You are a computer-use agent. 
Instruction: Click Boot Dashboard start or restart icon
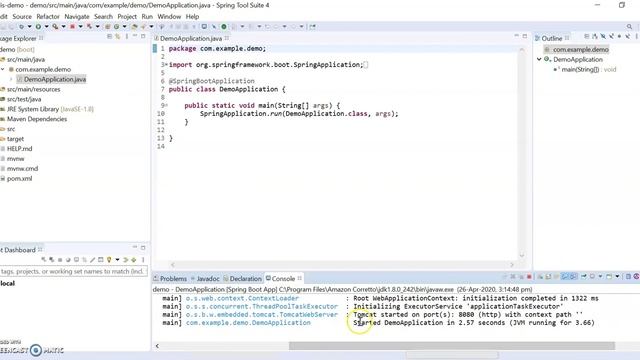pos(44,260)
